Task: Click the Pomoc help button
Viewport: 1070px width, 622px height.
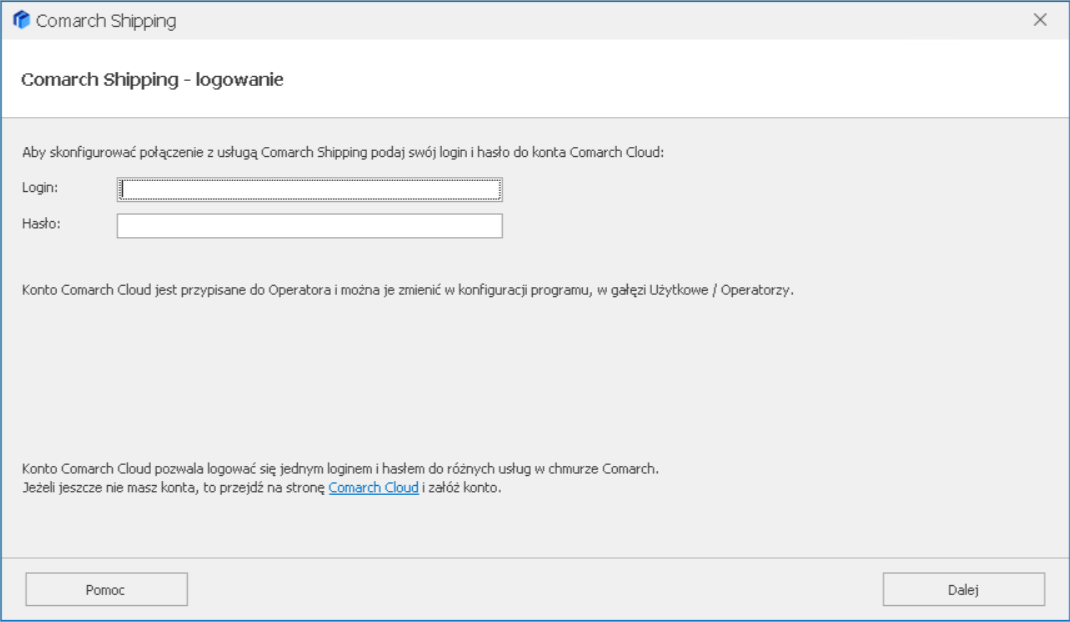Action: pyautogui.click(x=106, y=589)
